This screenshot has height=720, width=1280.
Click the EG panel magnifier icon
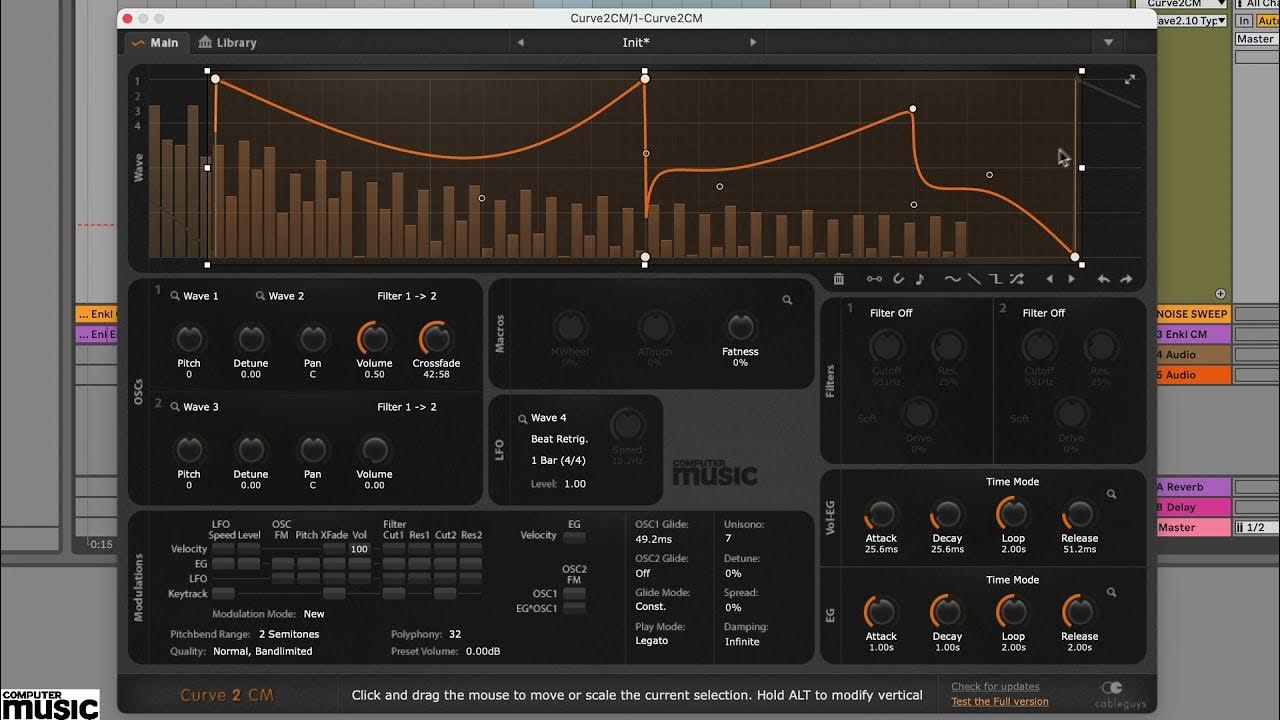click(x=1111, y=592)
